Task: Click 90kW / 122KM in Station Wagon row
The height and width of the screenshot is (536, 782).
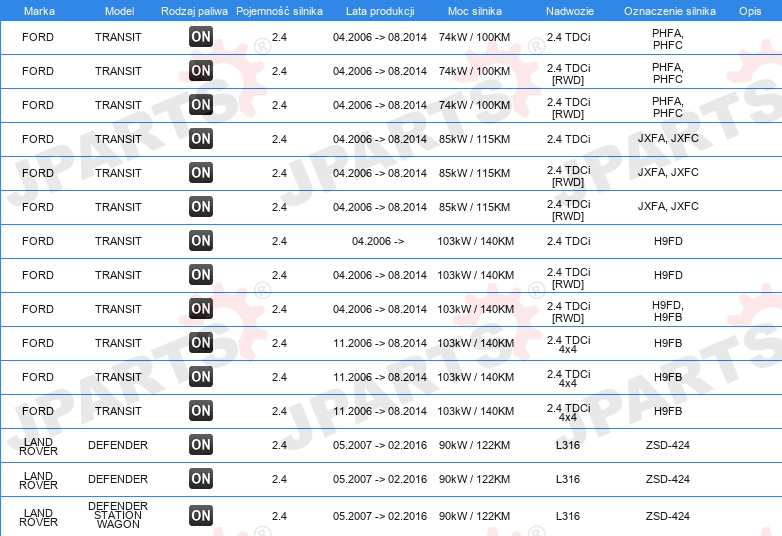Action: point(474,516)
